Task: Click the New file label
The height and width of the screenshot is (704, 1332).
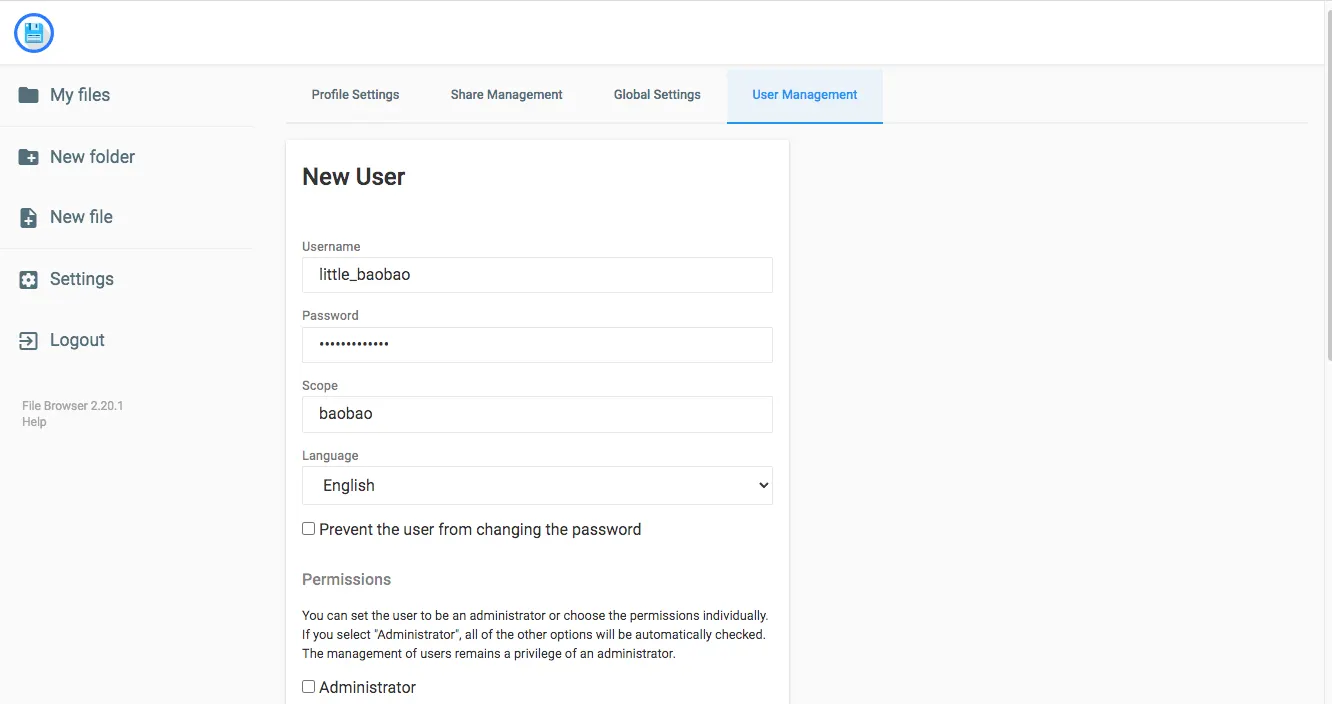Action: (81, 217)
